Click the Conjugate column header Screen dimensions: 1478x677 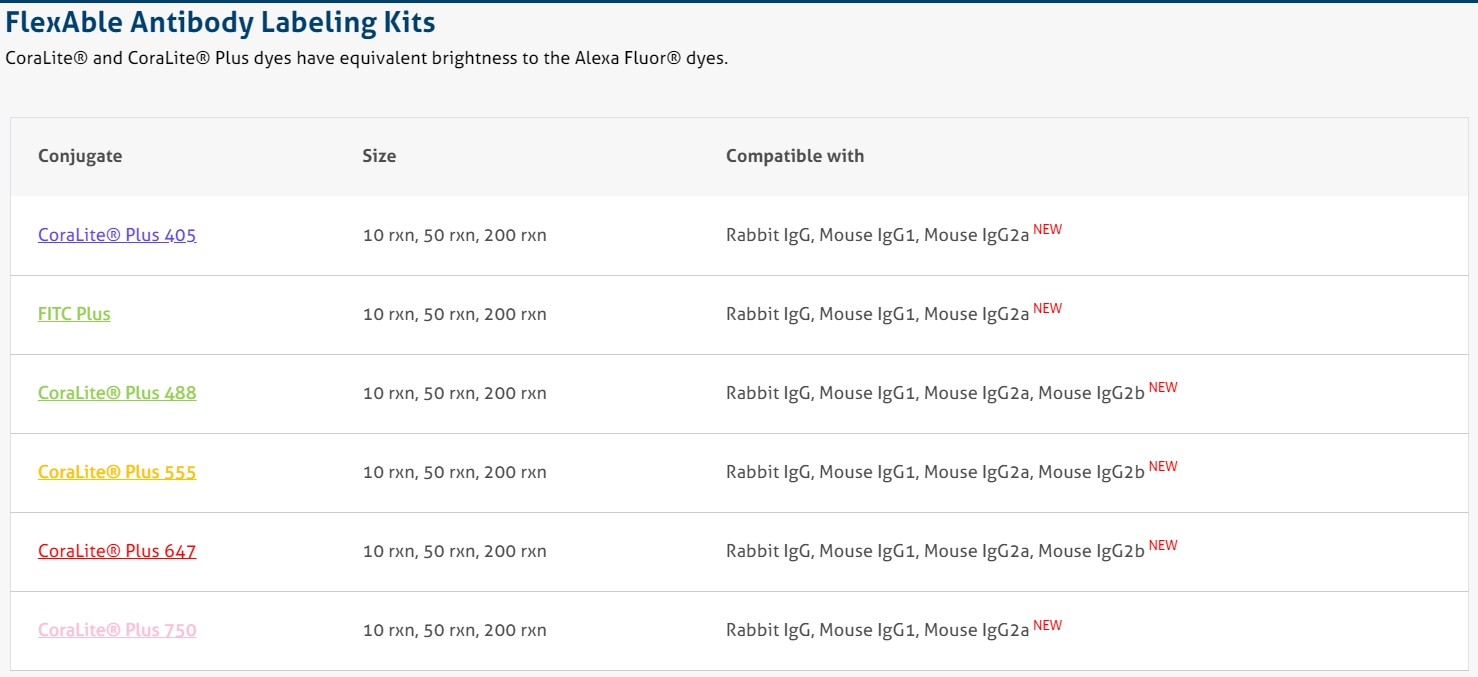(x=80, y=156)
